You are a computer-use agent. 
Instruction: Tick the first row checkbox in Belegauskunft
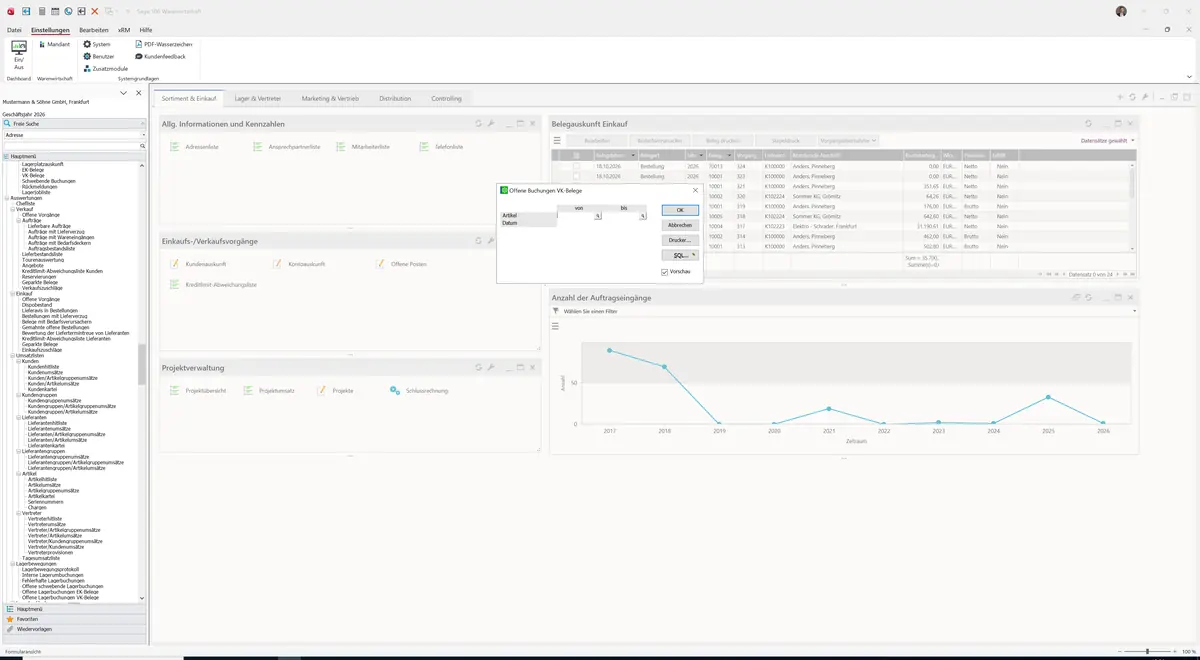(576, 166)
